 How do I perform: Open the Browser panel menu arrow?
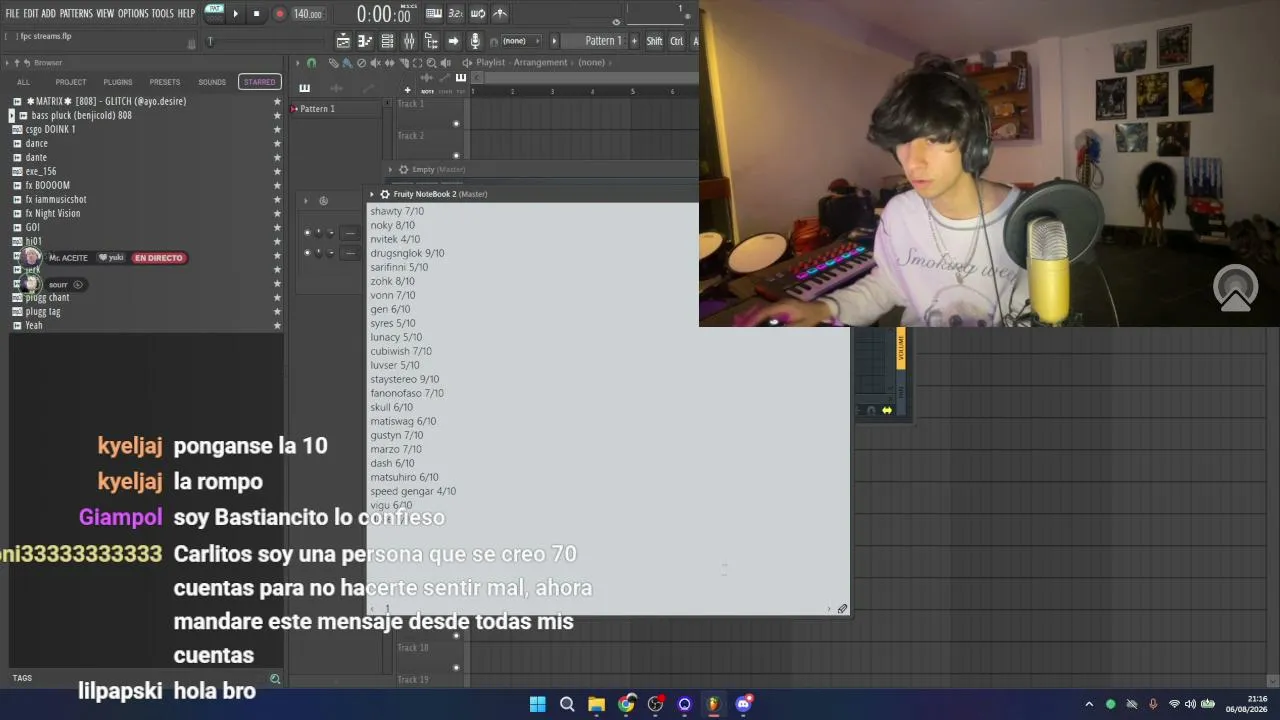coord(6,63)
